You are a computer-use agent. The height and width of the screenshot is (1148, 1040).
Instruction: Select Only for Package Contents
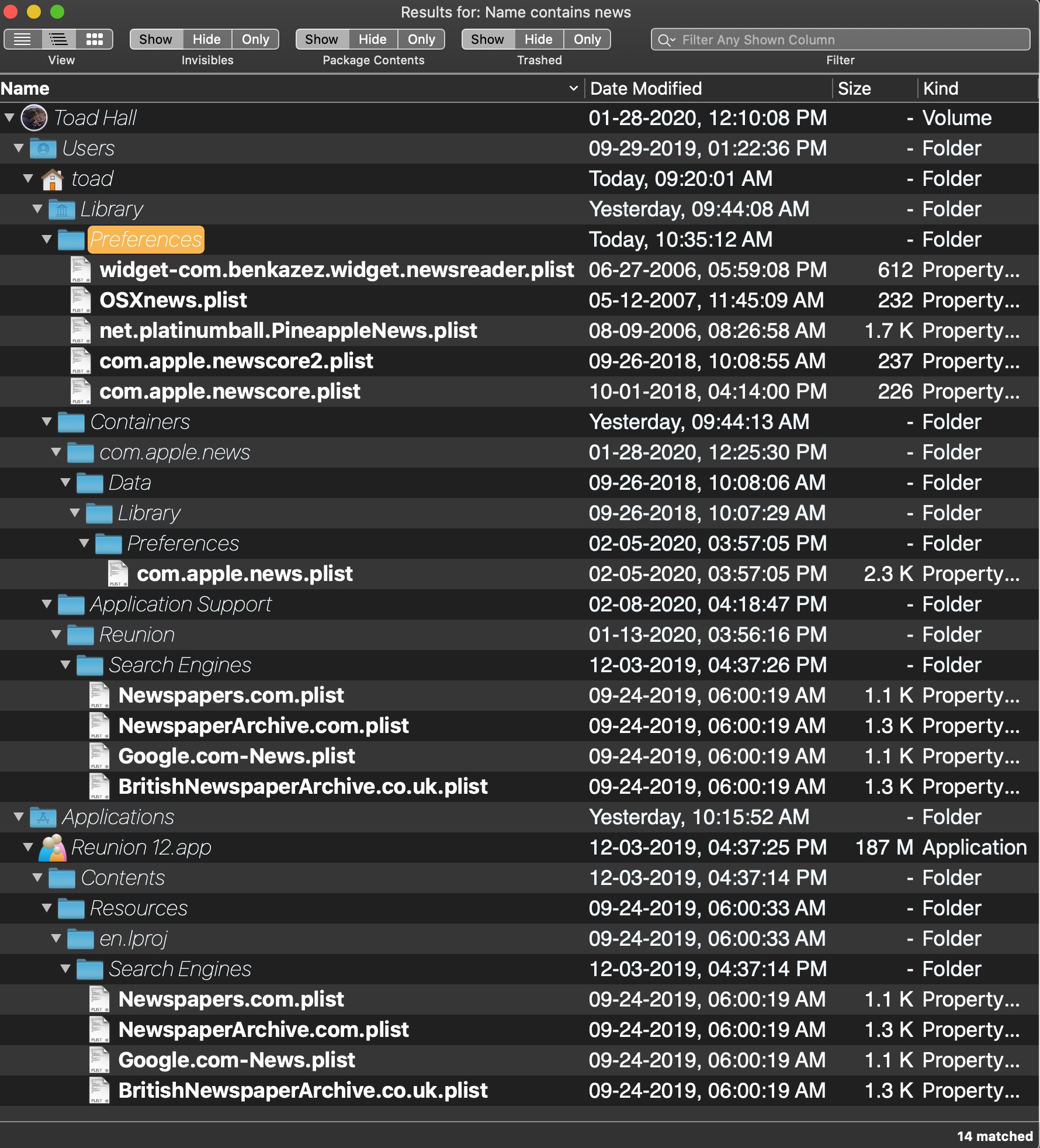click(421, 39)
